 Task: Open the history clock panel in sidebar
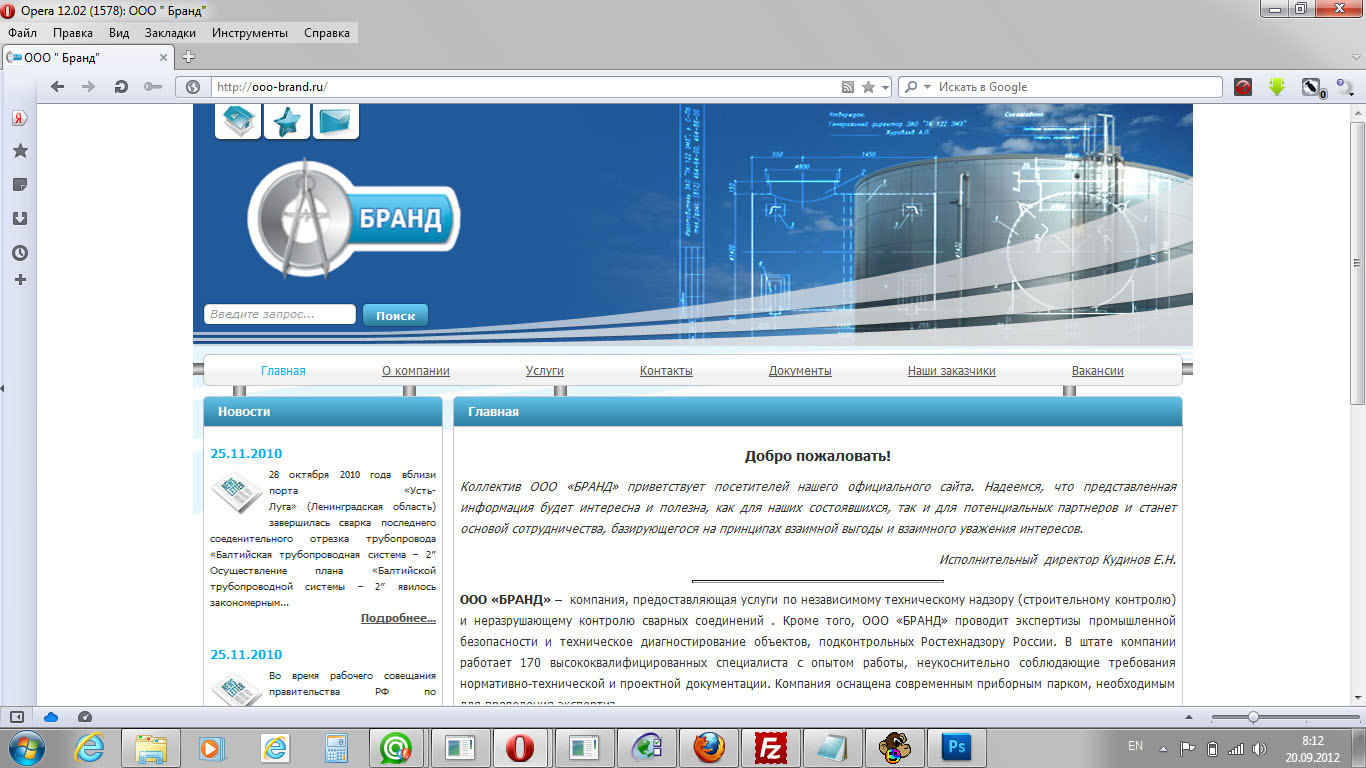tap(19, 253)
